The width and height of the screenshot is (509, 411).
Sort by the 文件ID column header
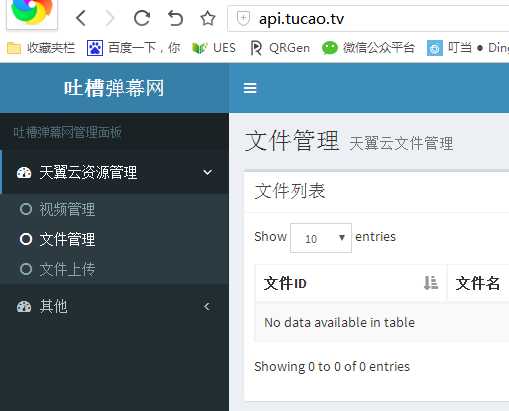coord(351,283)
